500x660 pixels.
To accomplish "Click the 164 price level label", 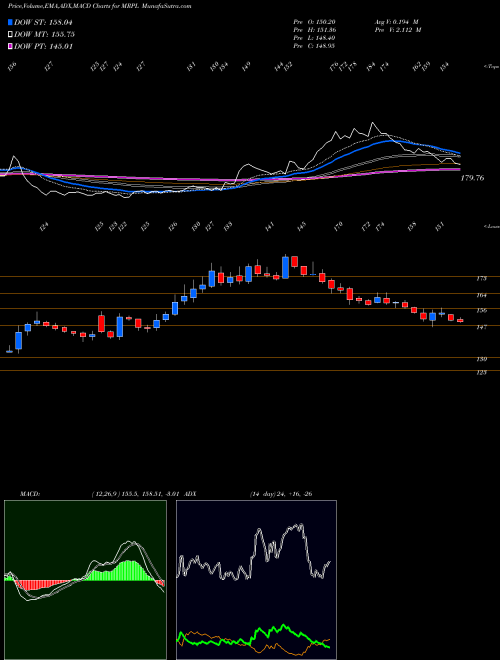I will (482, 295).
